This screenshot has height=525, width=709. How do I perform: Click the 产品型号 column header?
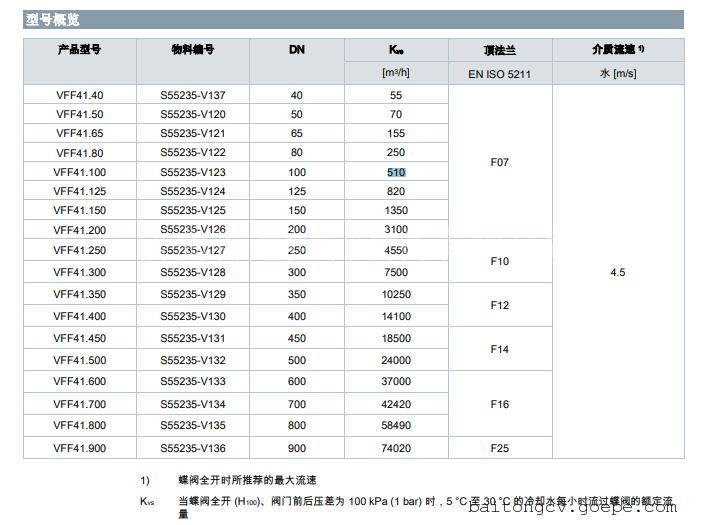coord(80,49)
